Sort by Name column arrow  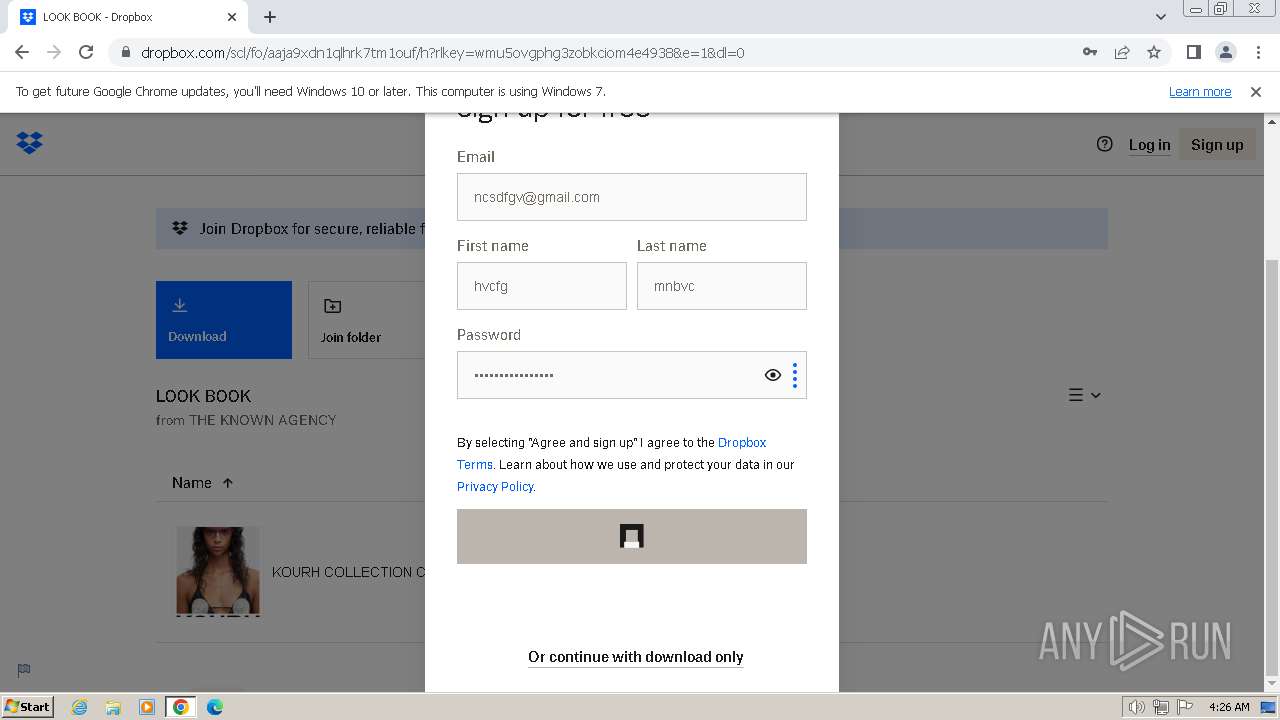(228, 483)
